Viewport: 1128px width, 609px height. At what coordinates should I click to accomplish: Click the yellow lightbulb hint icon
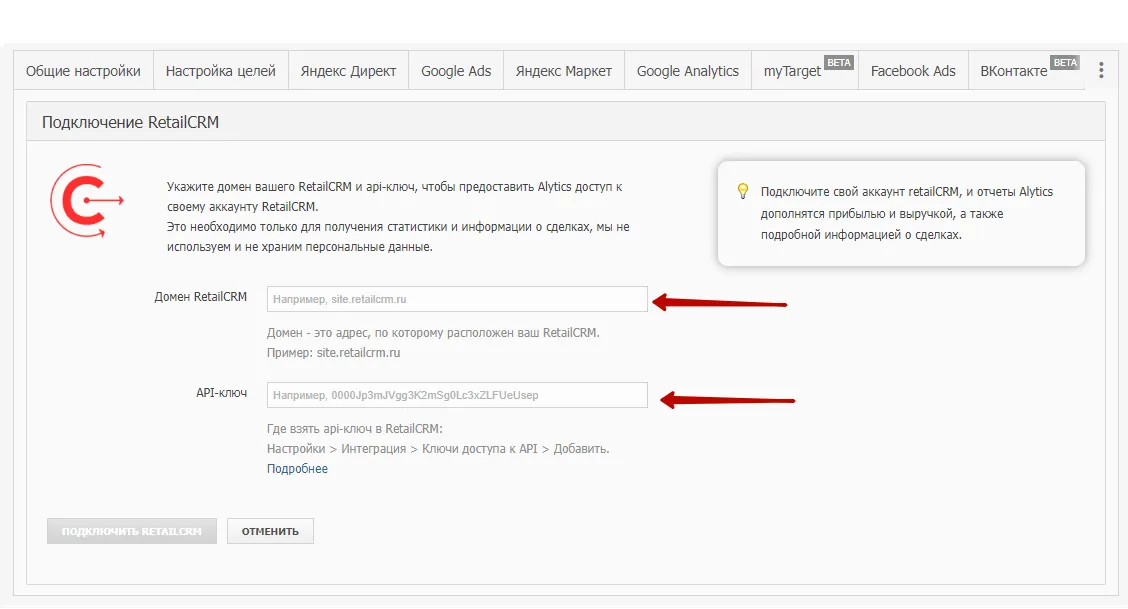[742, 191]
